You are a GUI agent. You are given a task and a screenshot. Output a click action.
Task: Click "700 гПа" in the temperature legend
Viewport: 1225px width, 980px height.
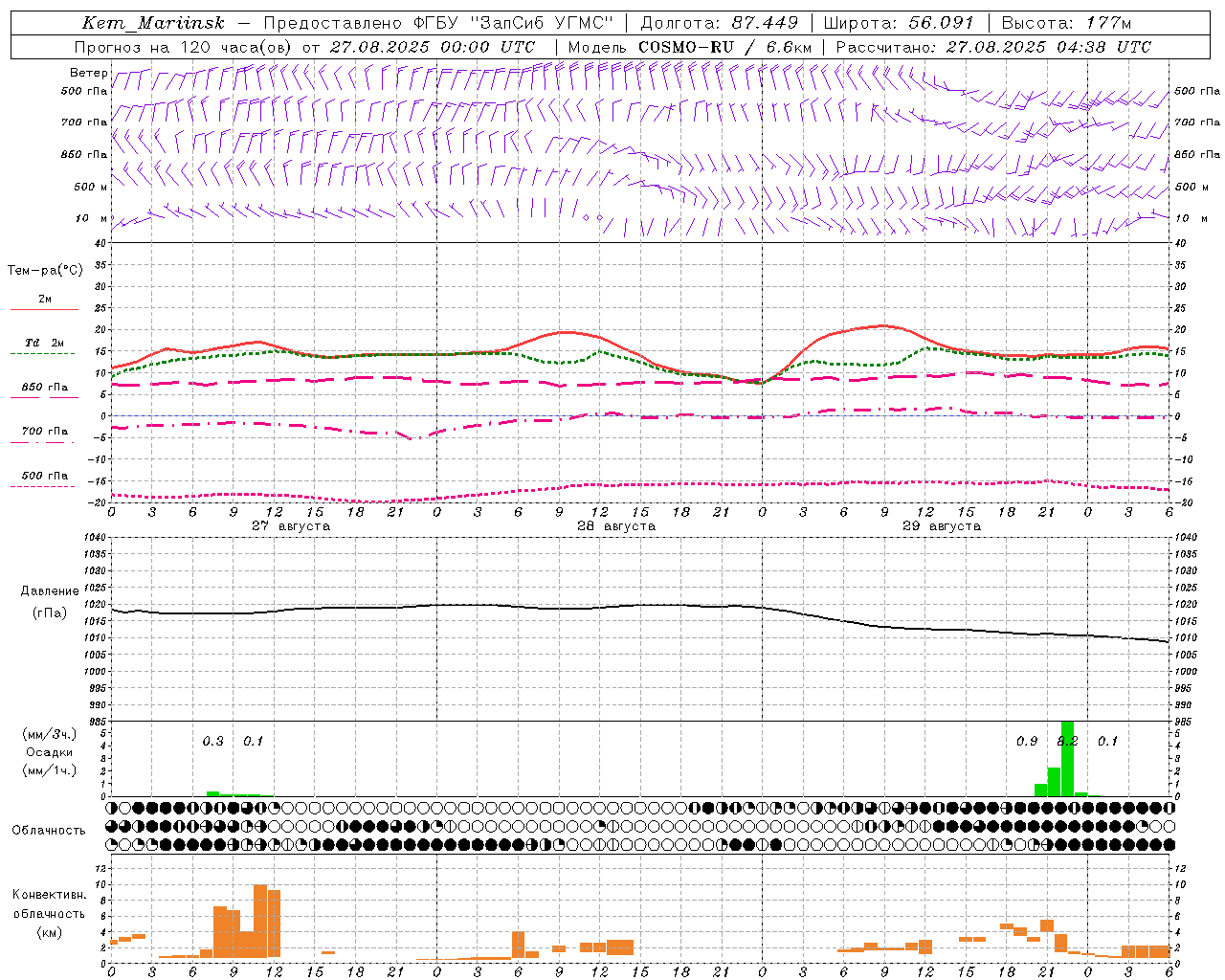click(x=45, y=431)
